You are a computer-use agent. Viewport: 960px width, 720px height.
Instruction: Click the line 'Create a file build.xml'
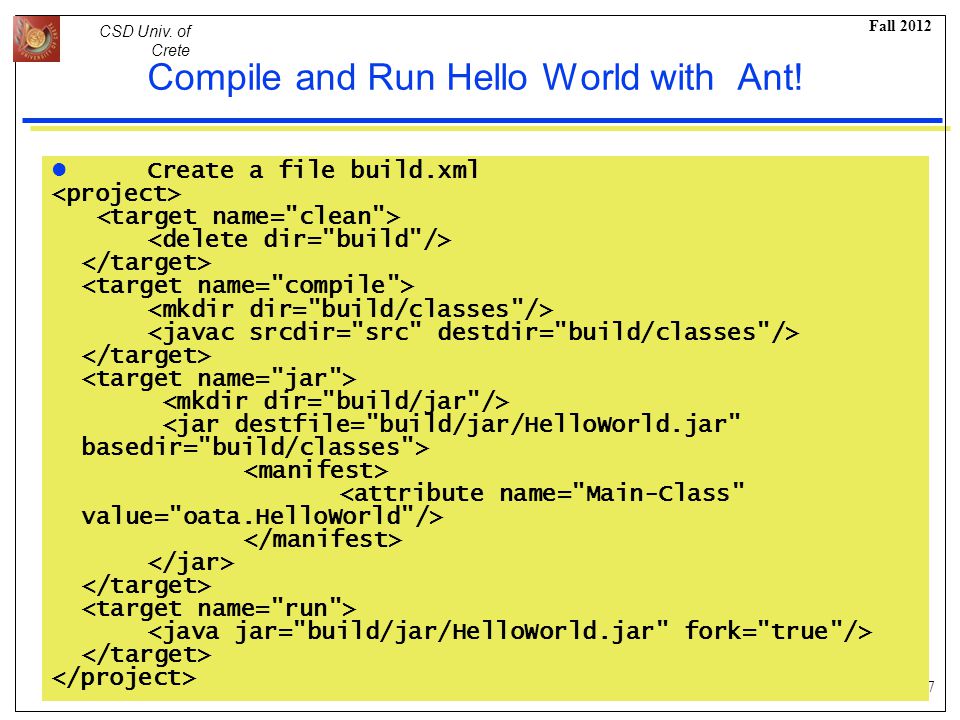pyautogui.click(x=313, y=170)
